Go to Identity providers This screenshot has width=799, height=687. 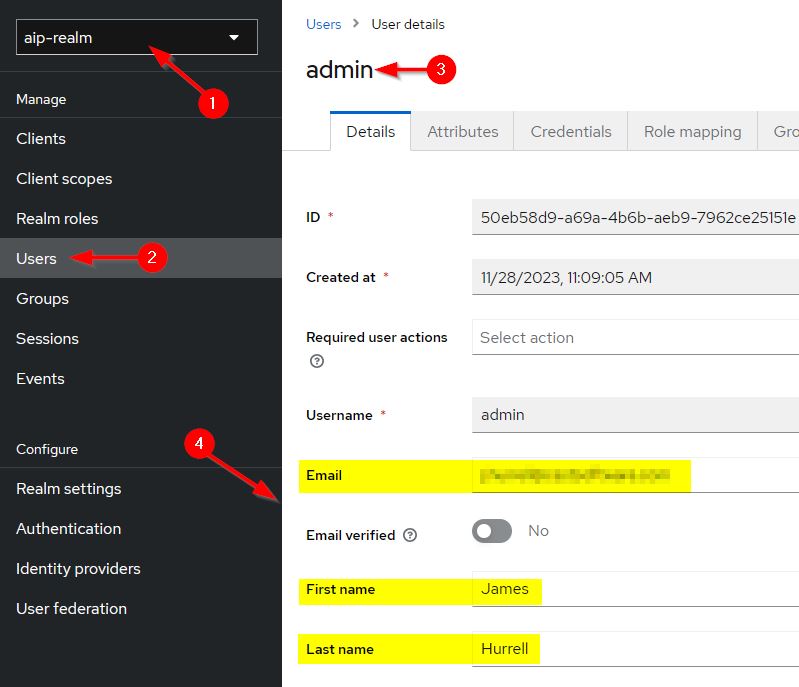[x=78, y=569]
